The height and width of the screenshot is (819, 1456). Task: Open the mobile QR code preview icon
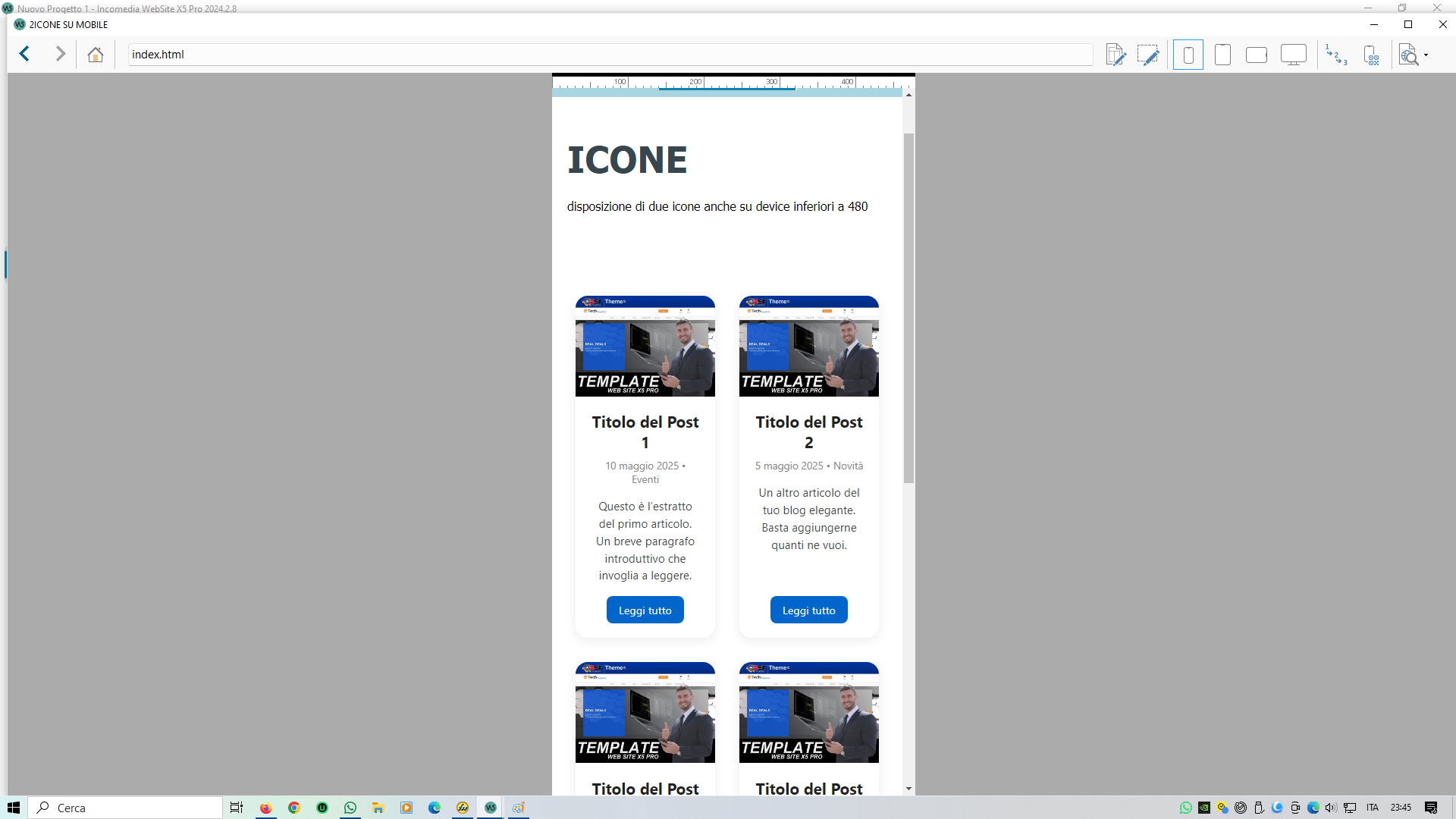point(1371,55)
